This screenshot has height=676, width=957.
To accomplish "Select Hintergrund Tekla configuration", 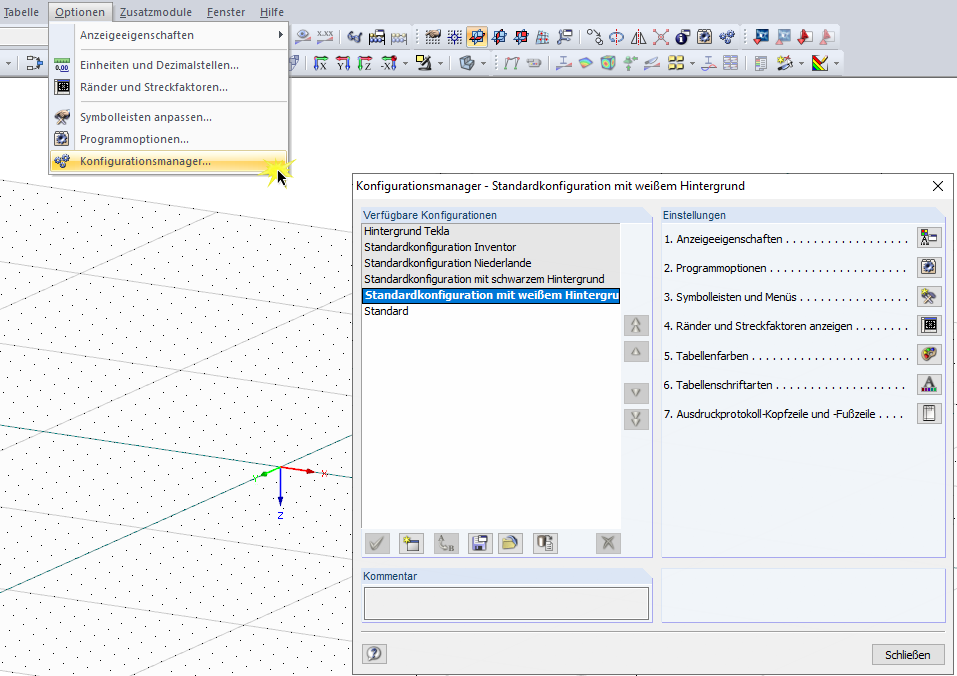I will pos(407,231).
